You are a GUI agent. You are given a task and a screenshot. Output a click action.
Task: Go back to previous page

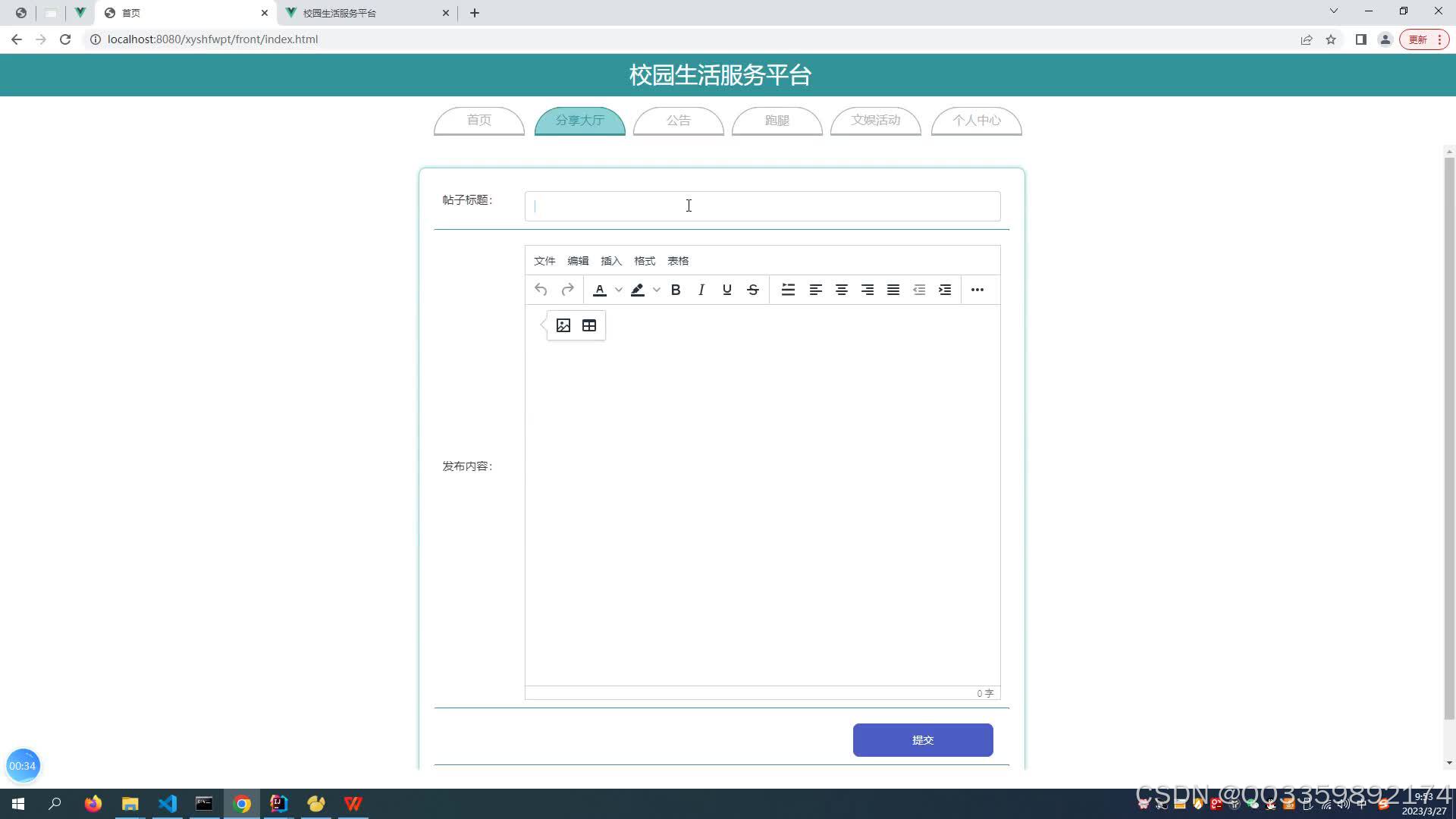(x=17, y=39)
